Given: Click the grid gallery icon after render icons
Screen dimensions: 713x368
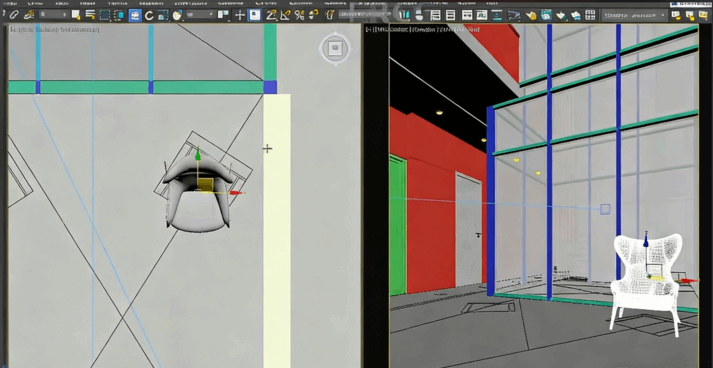Looking at the screenshot, I should coord(590,15).
